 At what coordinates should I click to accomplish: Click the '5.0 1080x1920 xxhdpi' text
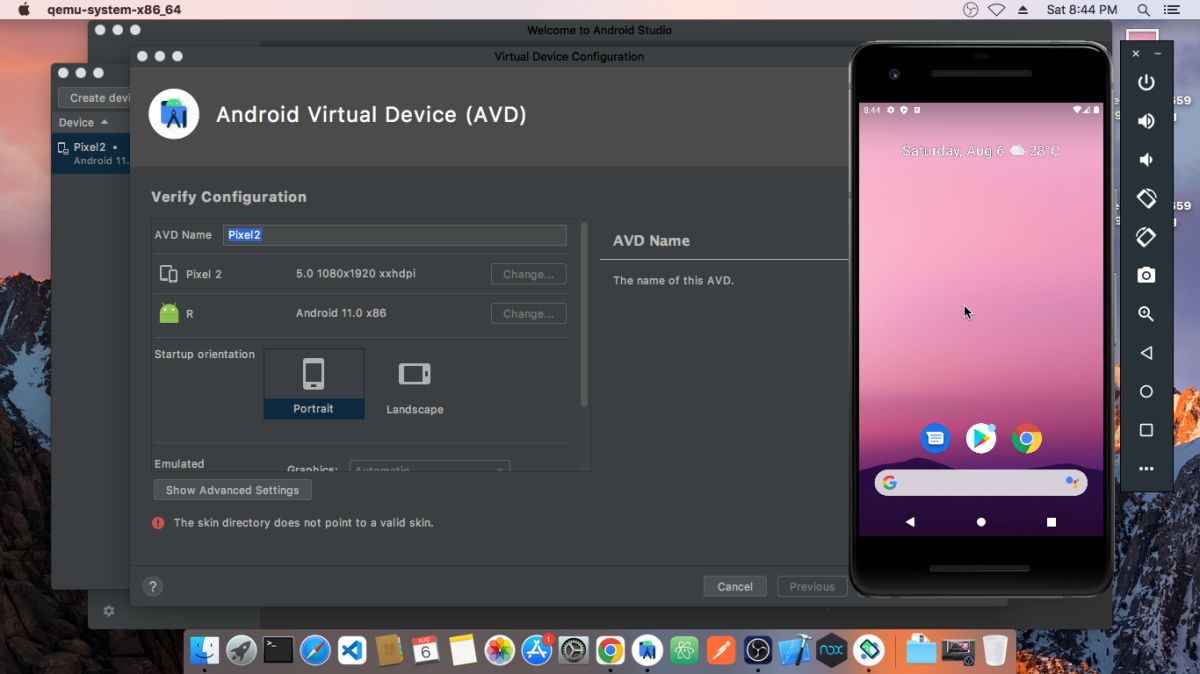[356, 274]
